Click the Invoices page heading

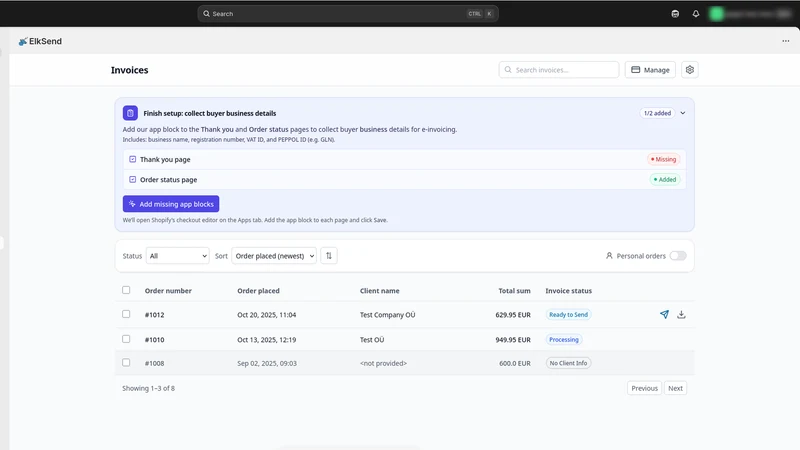[x=130, y=70]
